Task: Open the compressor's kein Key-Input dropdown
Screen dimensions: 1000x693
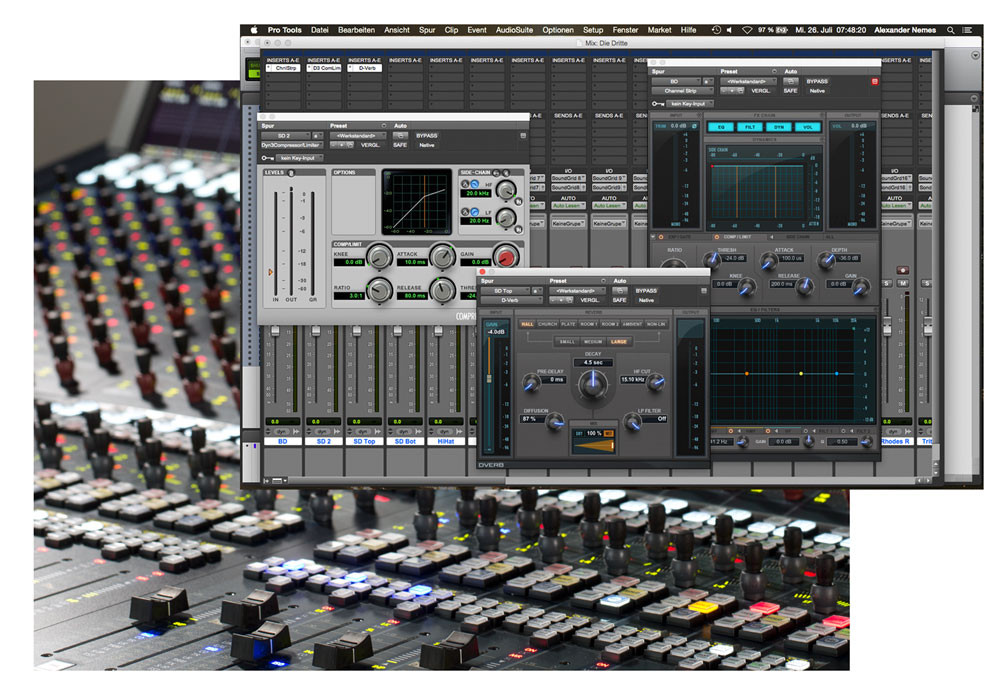Action: pos(298,158)
